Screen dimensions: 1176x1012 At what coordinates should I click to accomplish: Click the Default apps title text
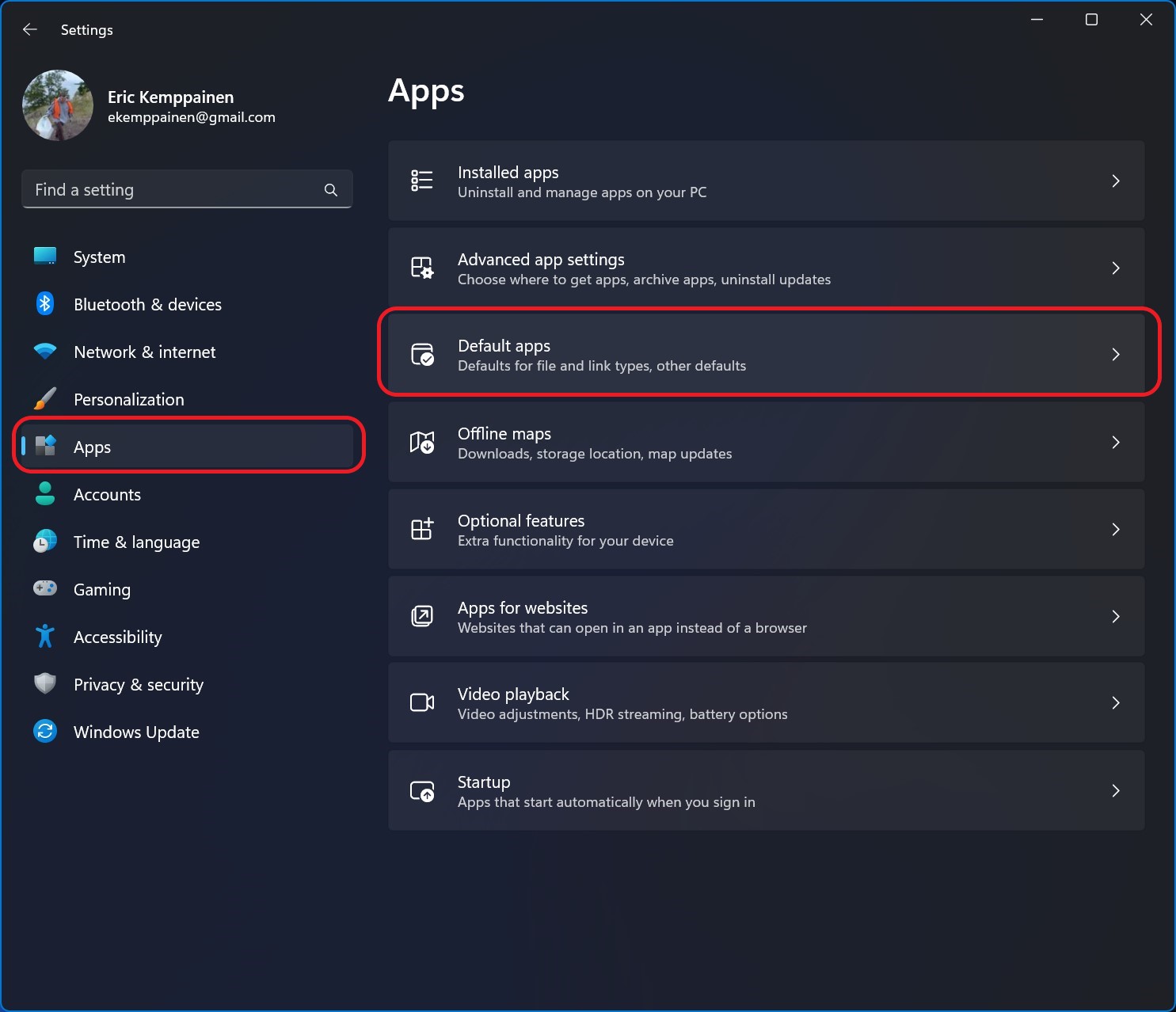tap(504, 345)
